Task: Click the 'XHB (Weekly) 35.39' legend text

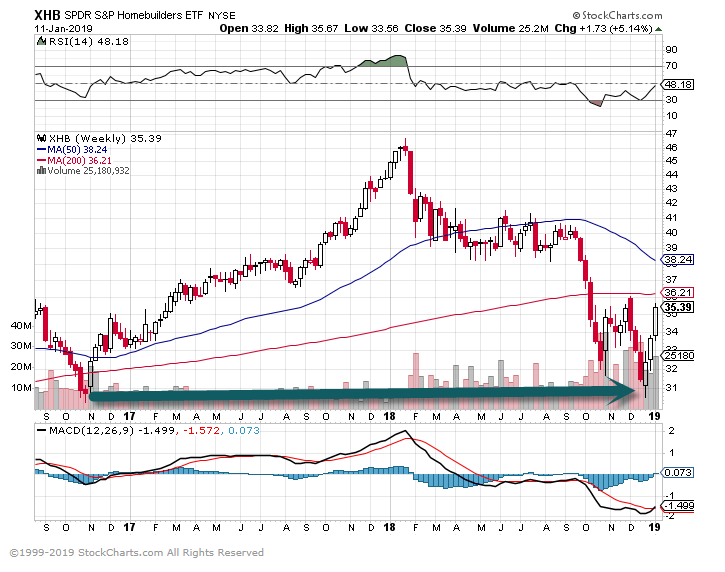Action: [105, 138]
